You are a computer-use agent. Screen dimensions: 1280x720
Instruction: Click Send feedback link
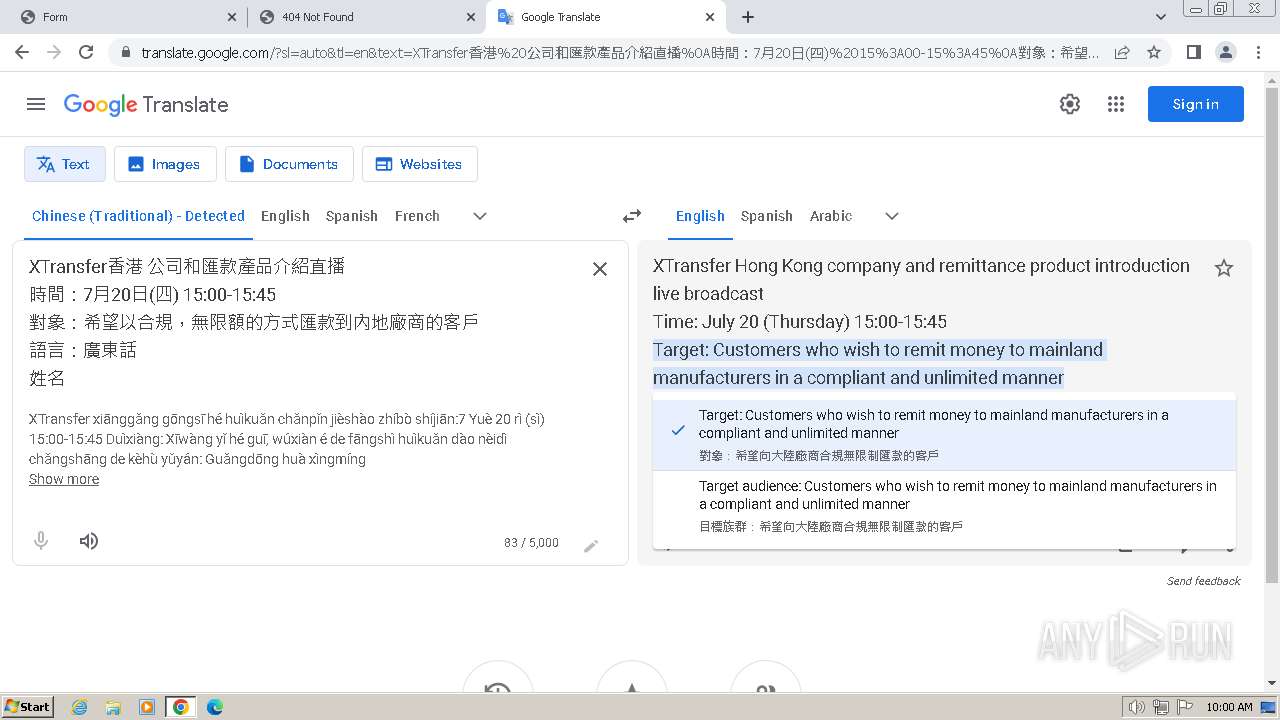1204,581
